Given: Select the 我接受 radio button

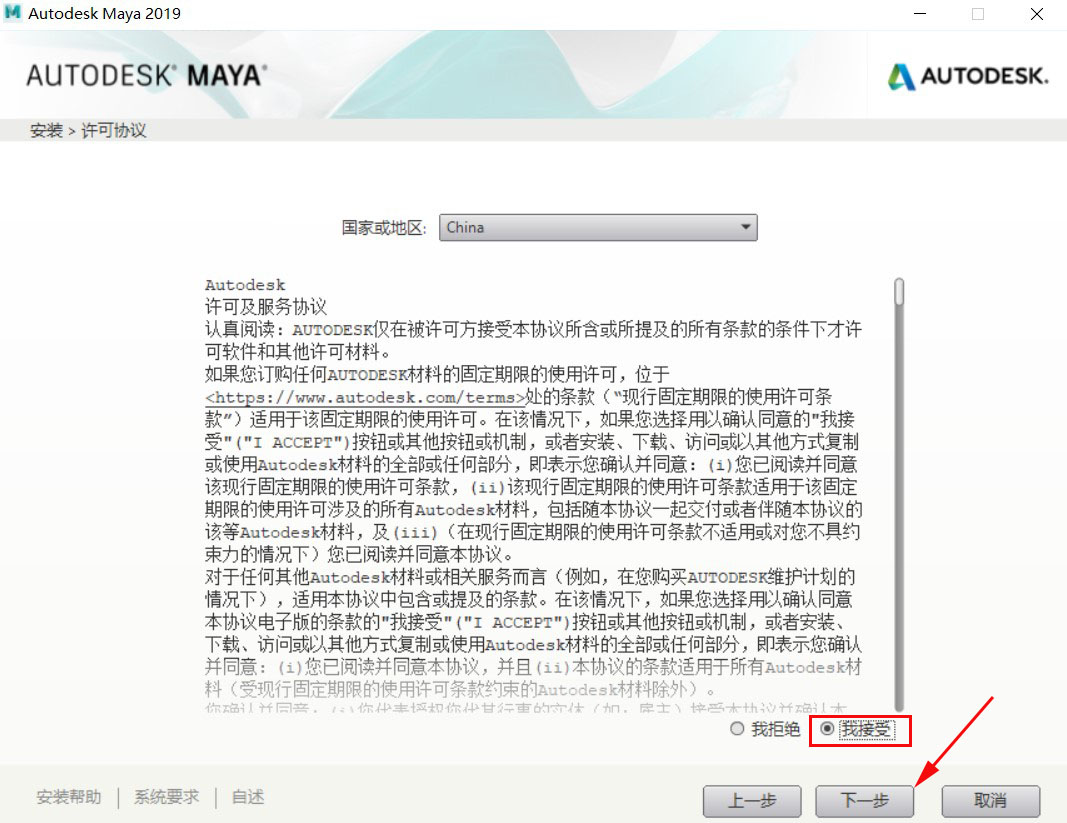Looking at the screenshot, I should coord(827,729).
